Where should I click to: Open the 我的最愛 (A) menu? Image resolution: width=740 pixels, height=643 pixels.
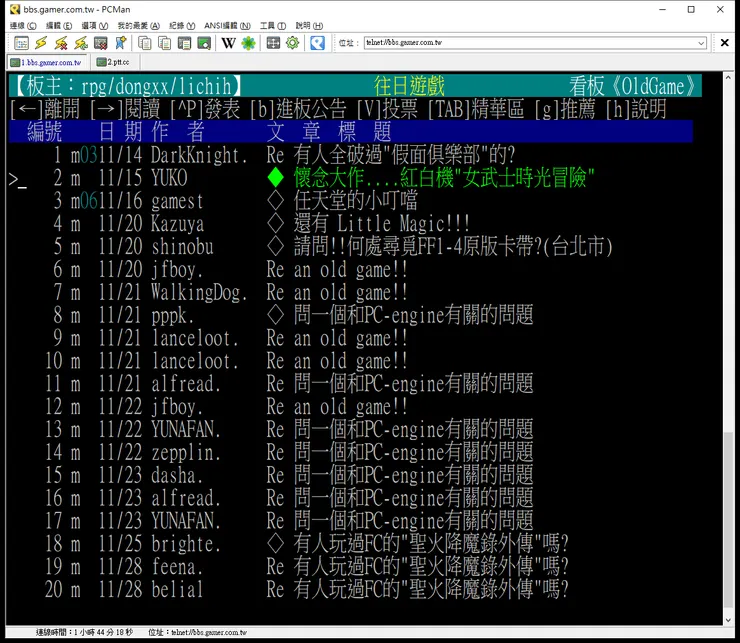coord(138,25)
